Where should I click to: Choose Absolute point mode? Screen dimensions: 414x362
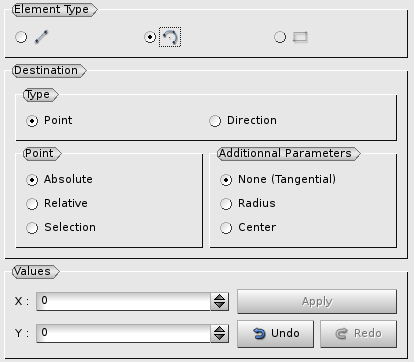click(x=59, y=180)
